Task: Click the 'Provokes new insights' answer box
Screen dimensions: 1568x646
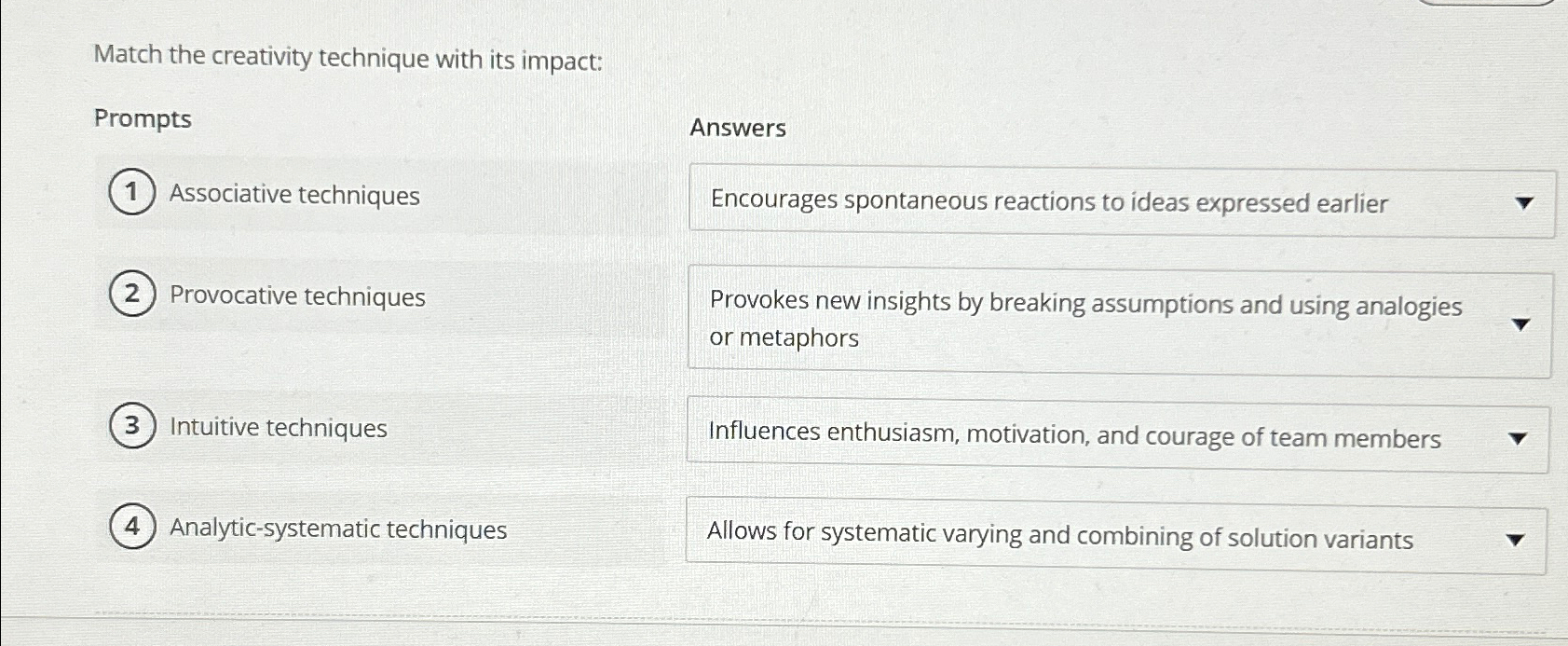Action: coord(1025,322)
